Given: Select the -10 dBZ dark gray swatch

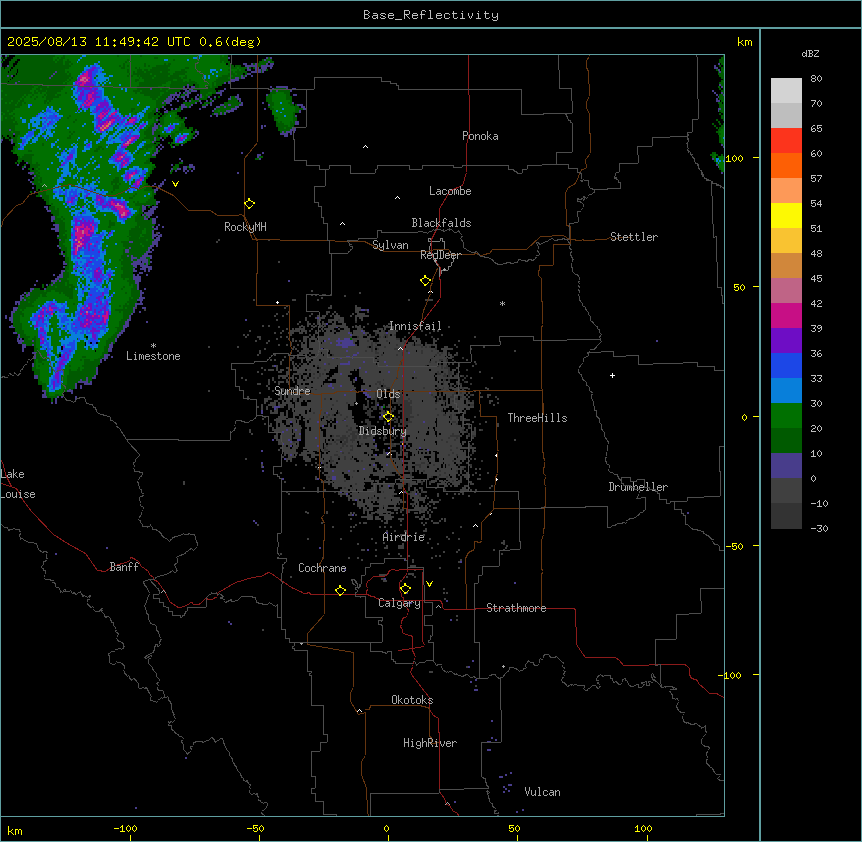Looking at the screenshot, I should tap(786, 516).
